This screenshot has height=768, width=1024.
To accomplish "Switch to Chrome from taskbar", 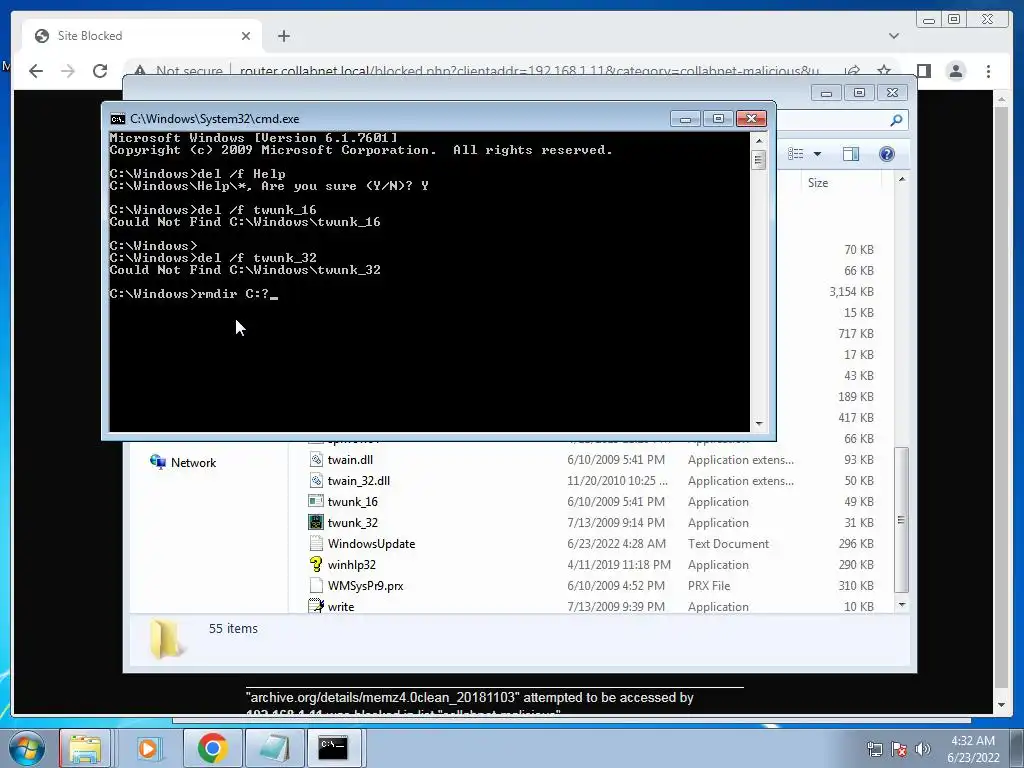I will tap(212, 748).
